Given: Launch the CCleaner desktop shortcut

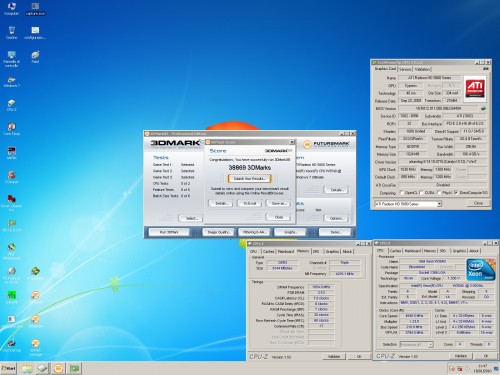Looking at the screenshot, I should coord(11,177).
